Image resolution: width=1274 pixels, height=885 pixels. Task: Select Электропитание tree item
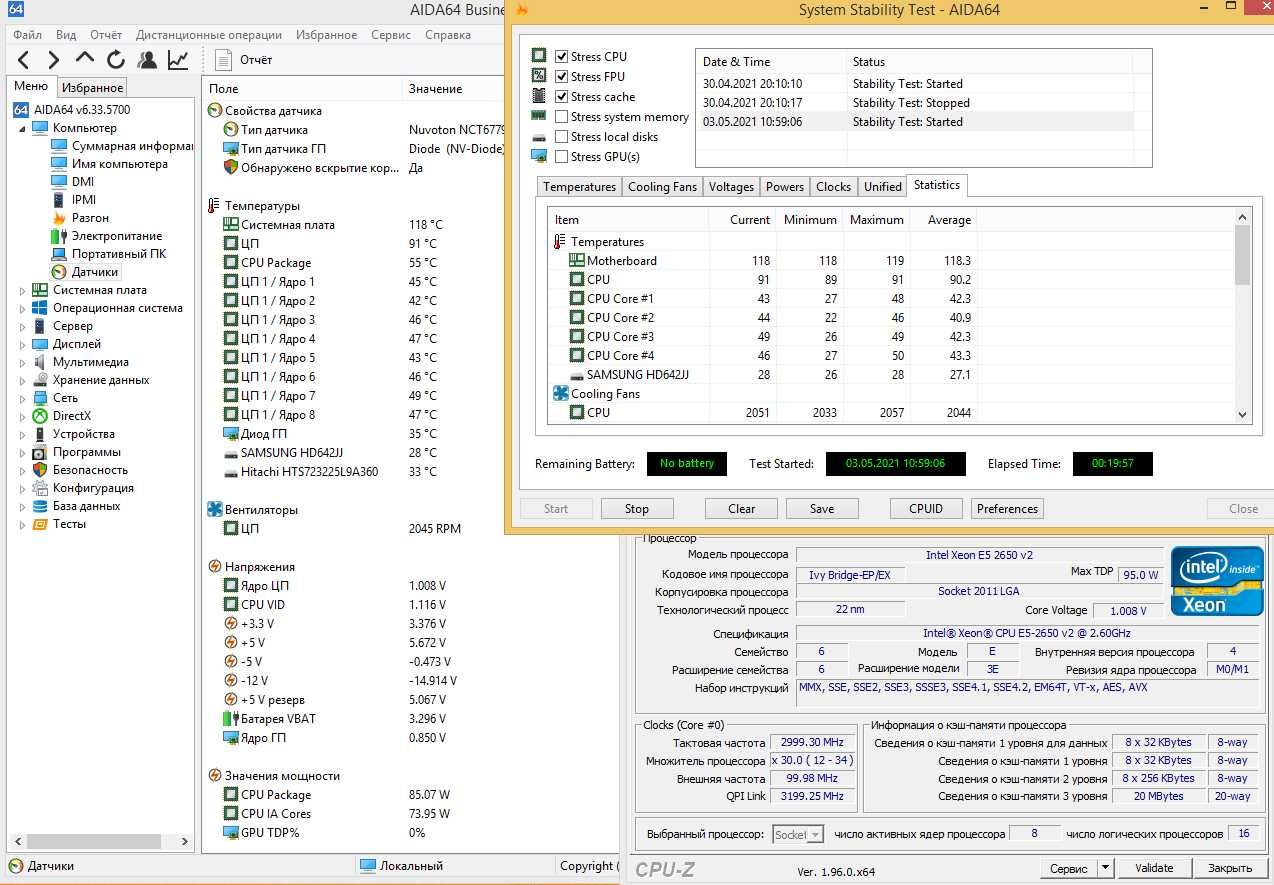point(117,236)
